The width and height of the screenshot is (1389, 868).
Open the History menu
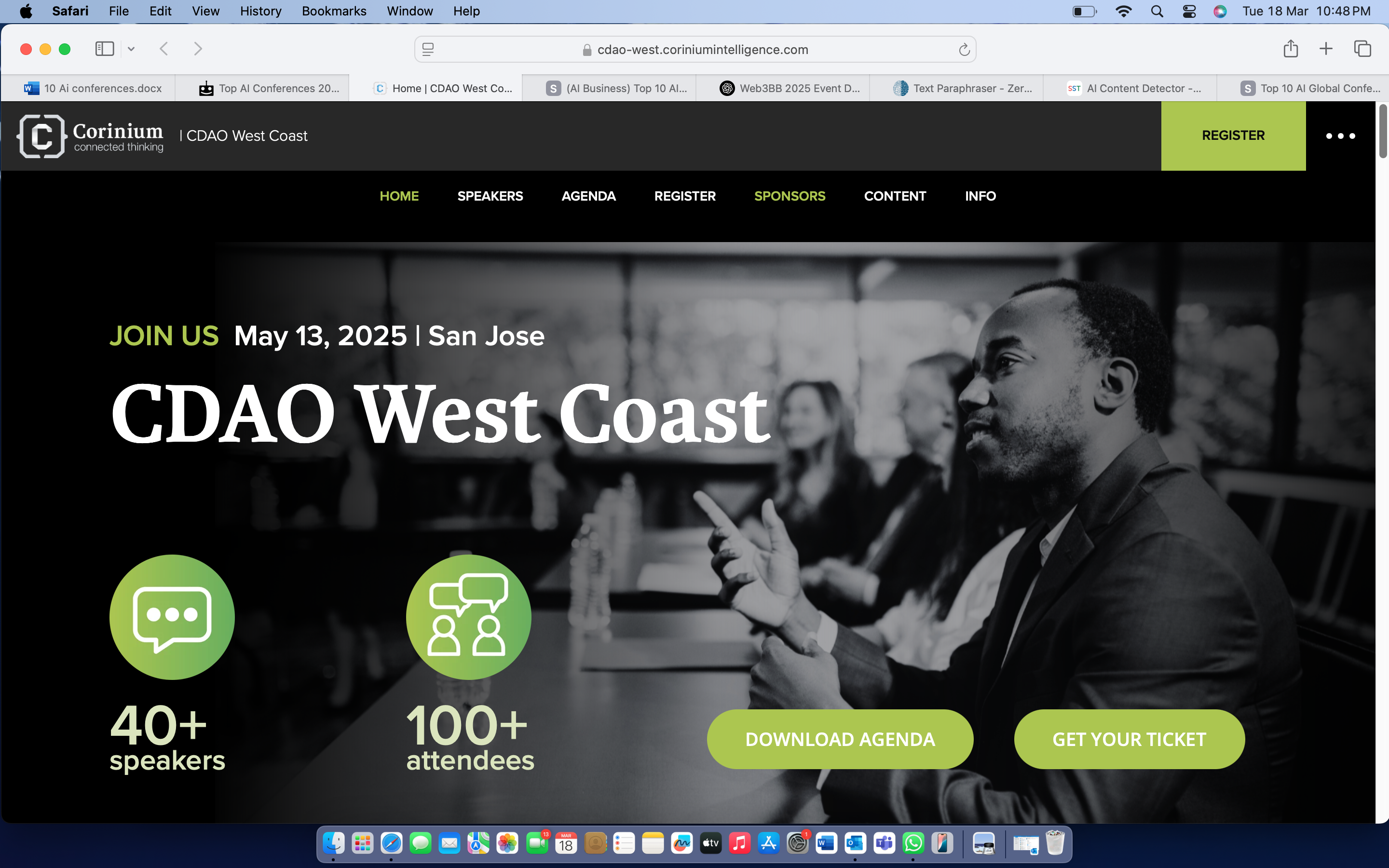click(260, 12)
